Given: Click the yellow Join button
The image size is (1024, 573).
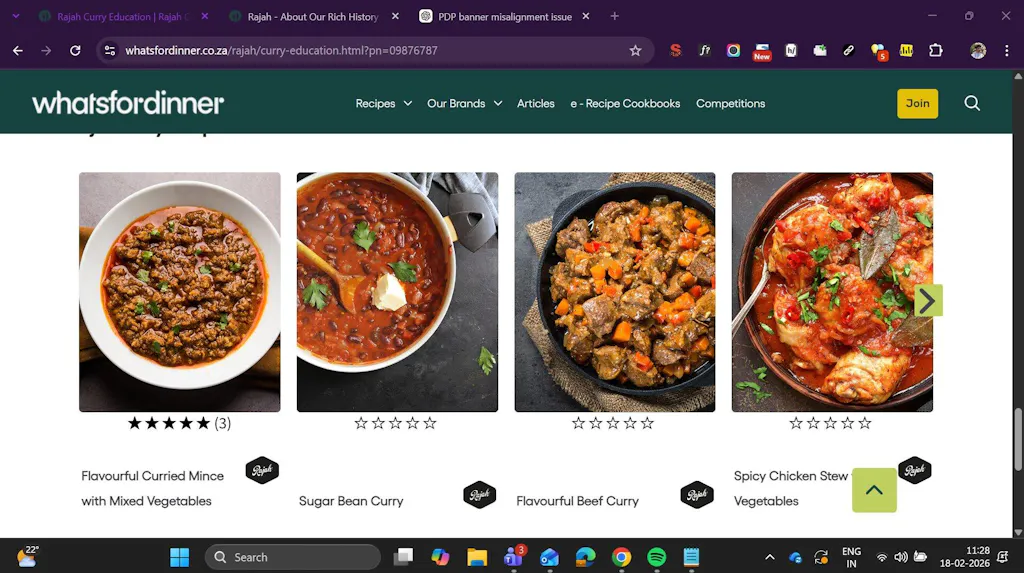Looking at the screenshot, I should [x=917, y=103].
